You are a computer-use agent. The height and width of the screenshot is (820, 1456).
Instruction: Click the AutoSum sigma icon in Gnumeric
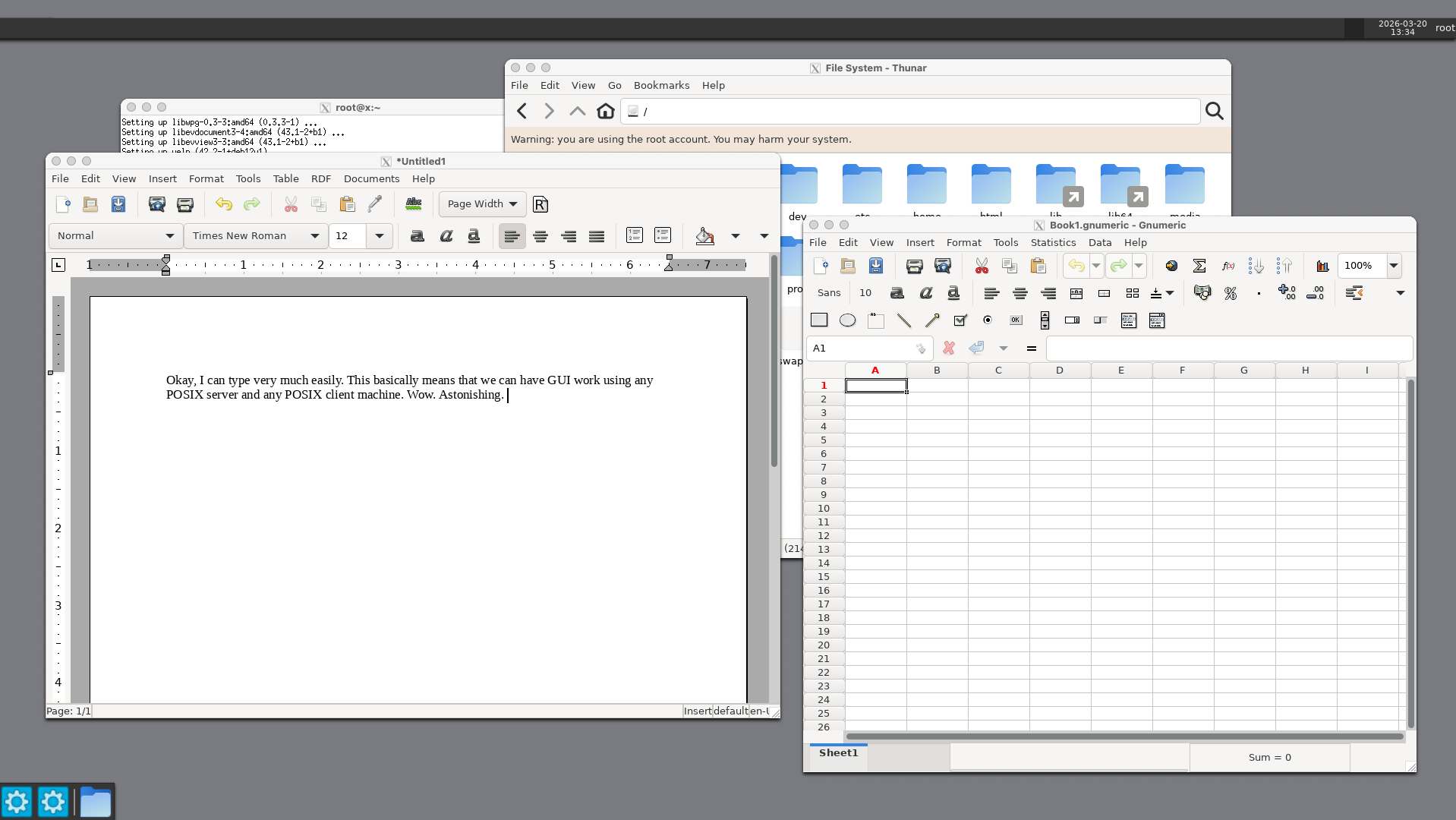coord(1199,266)
